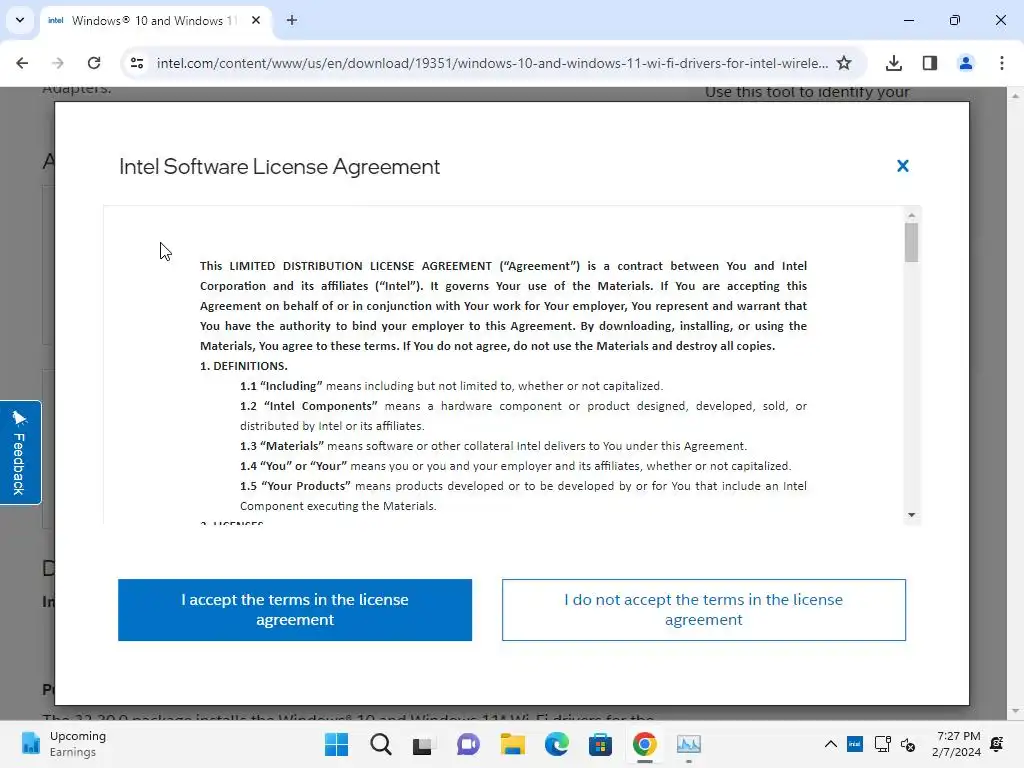Open the Feedback side tab
Image resolution: width=1024 pixels, height=768 pixels.
pyautogui.click(x=20, y=452)
